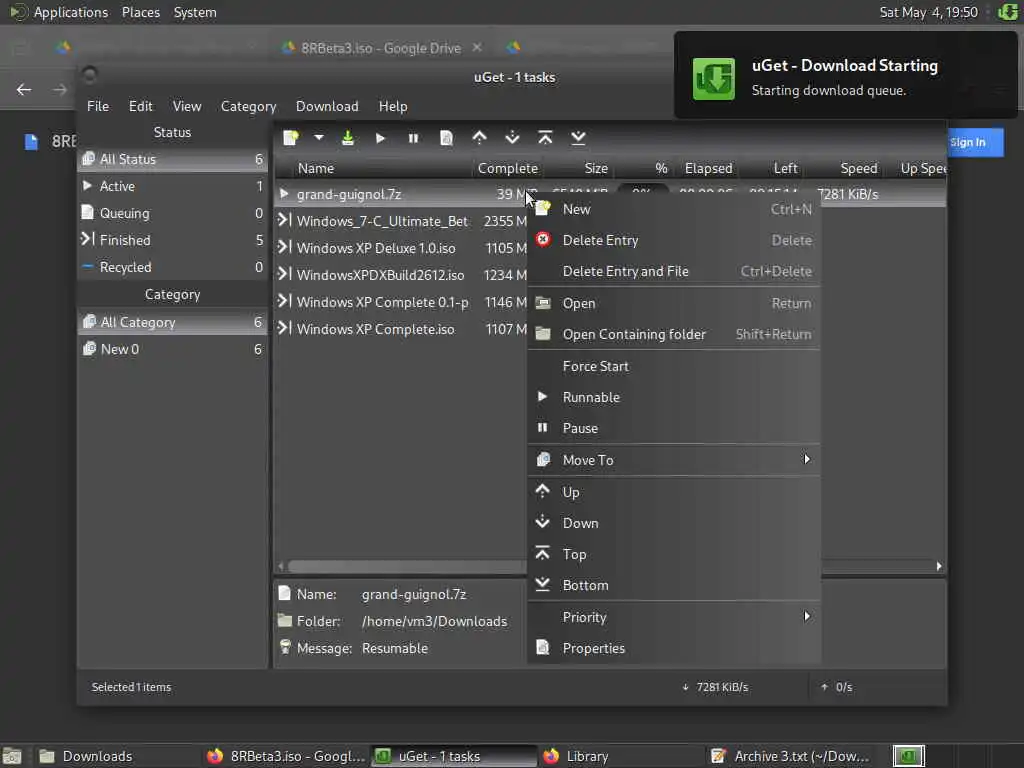Image resolution: width=1024 pixels, height=768 pixels.
Task: Choose Force Start in the context menu
Action: (673, 366)
